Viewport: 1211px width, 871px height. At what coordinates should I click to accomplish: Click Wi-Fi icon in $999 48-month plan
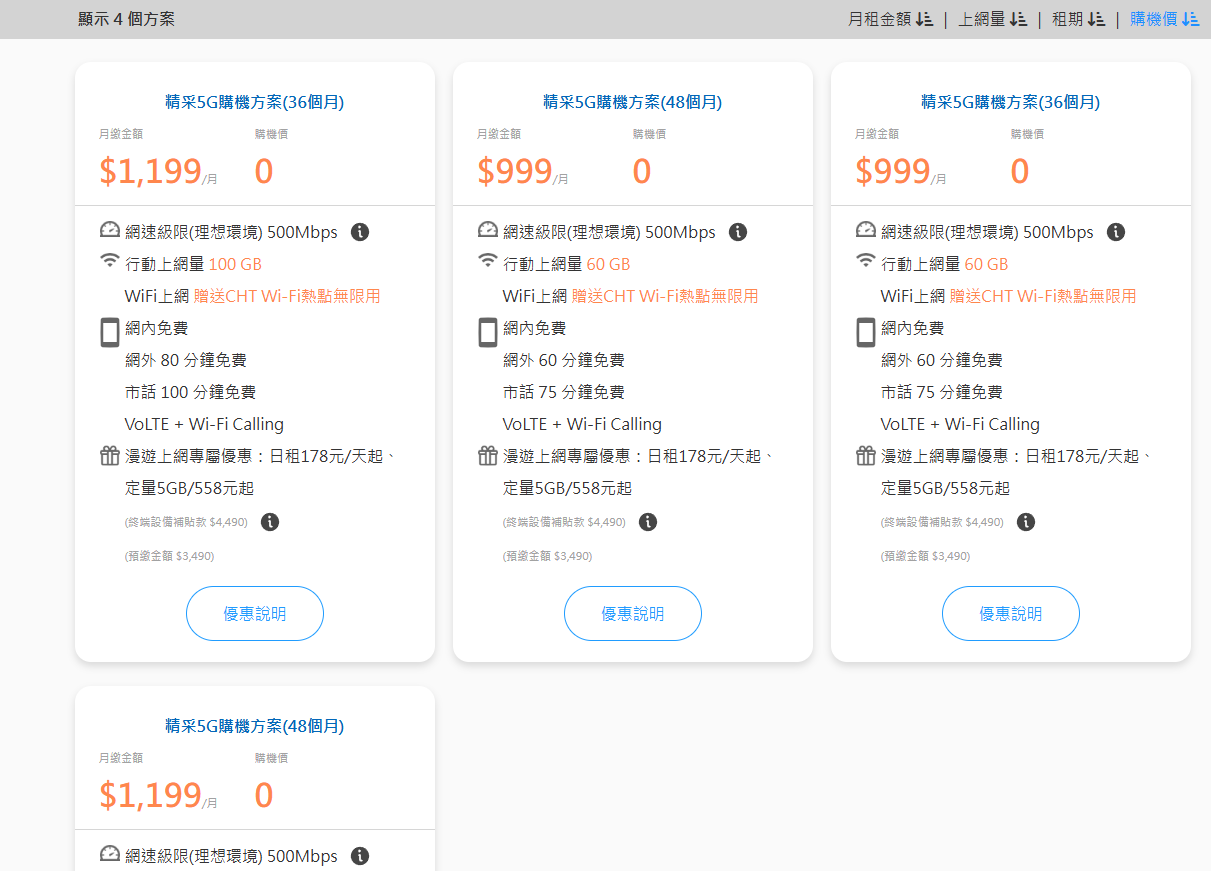[488, 261]
